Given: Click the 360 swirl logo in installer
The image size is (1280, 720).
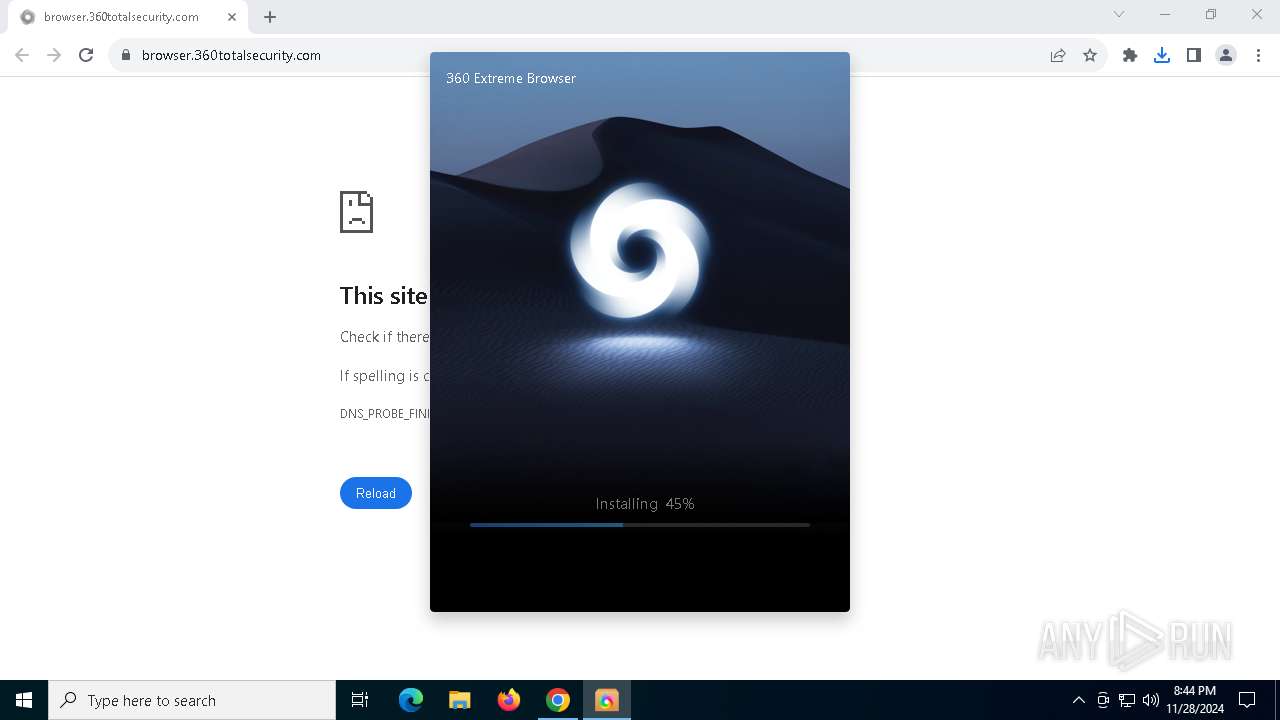Looking at the screenshot, I should point(640,250).
